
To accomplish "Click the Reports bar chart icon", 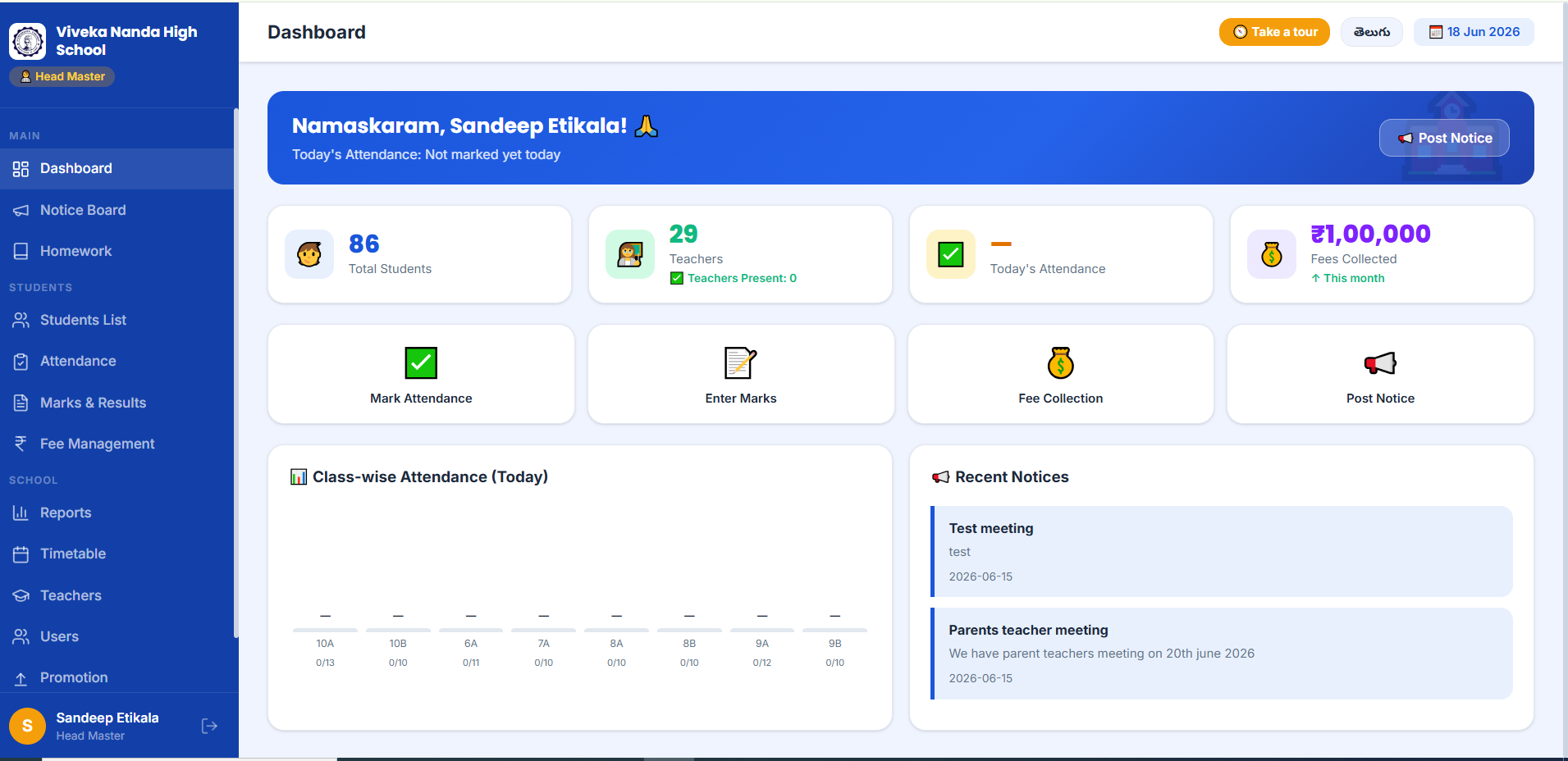I will pyautogui.click(x=21, y=513).
